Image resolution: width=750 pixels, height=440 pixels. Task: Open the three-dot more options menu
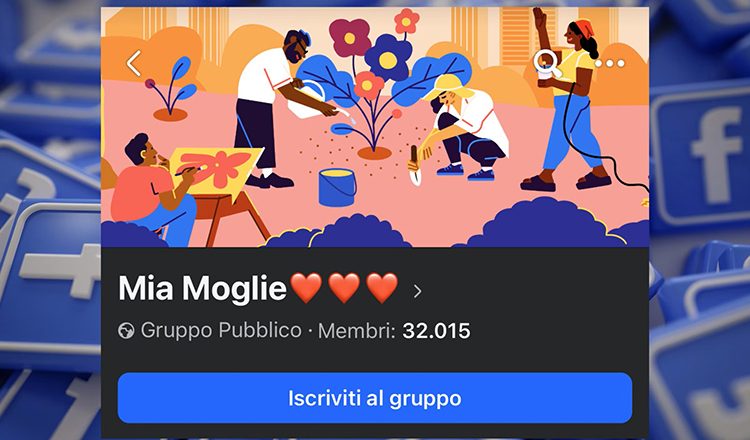click(x=610, y=63)
